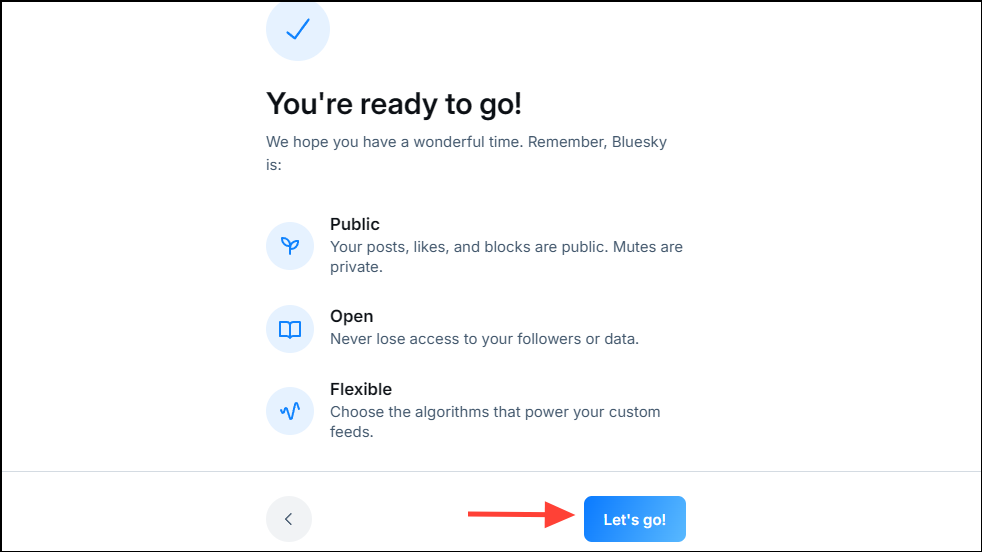Click the horizontal divider above the footer buttons
Screen dimensions: 982x552
pyautogui.click(x=491, y=471)
